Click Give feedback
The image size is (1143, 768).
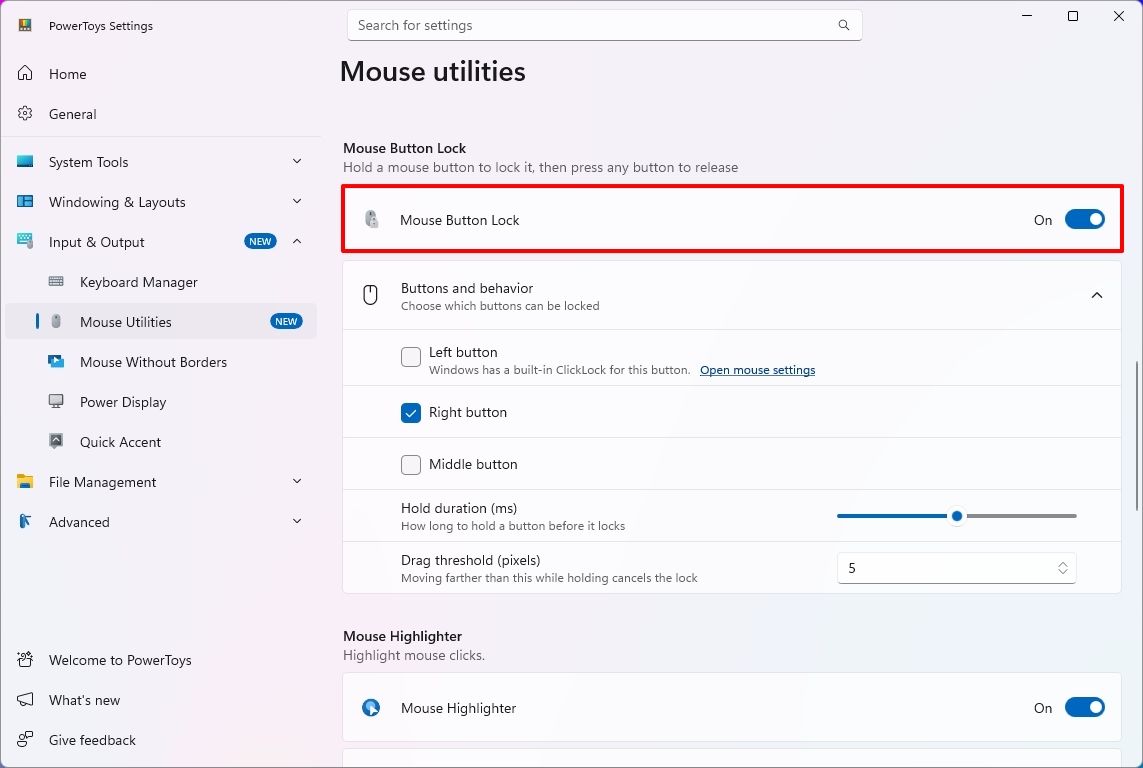(x=160, y=740)
